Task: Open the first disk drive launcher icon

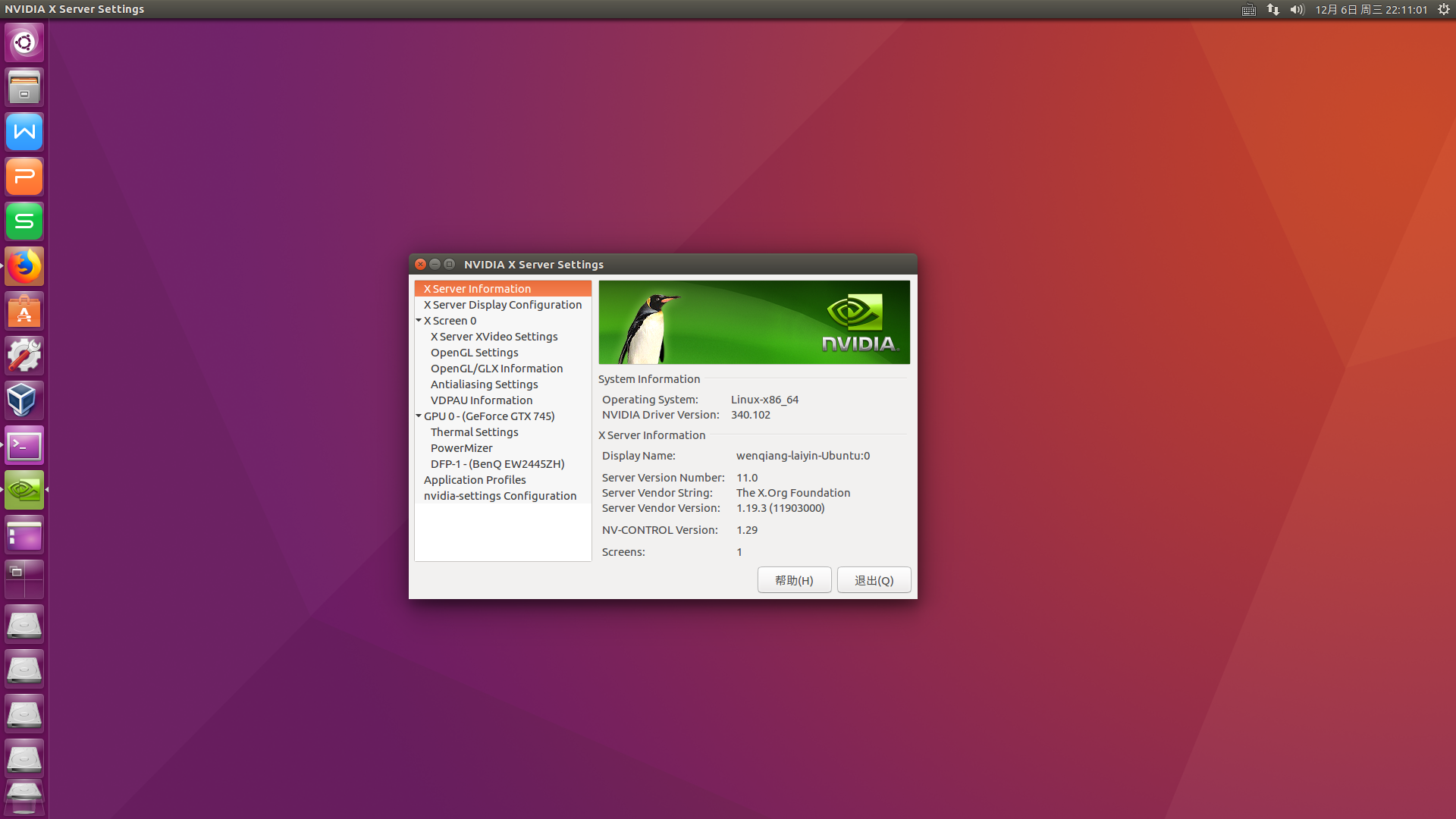Action: [24, 624]
